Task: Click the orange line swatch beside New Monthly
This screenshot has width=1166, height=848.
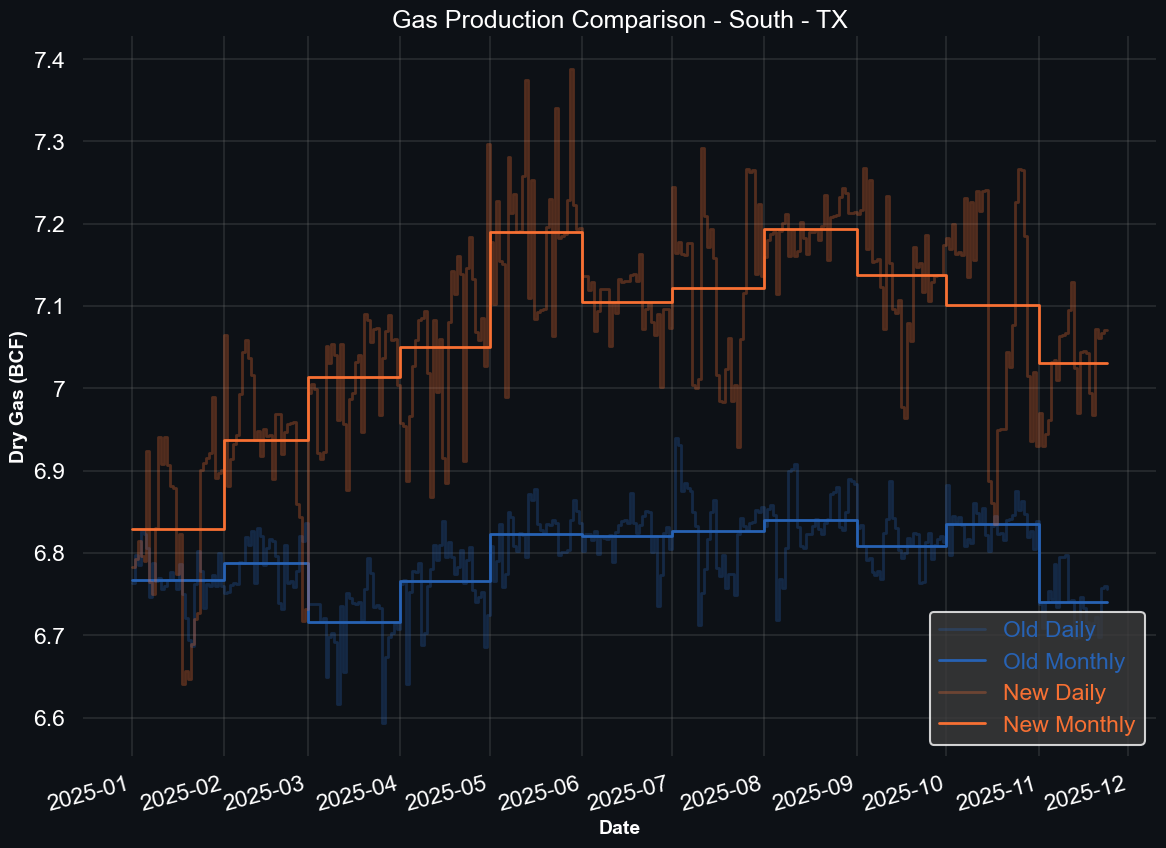Action: (964, 724)
